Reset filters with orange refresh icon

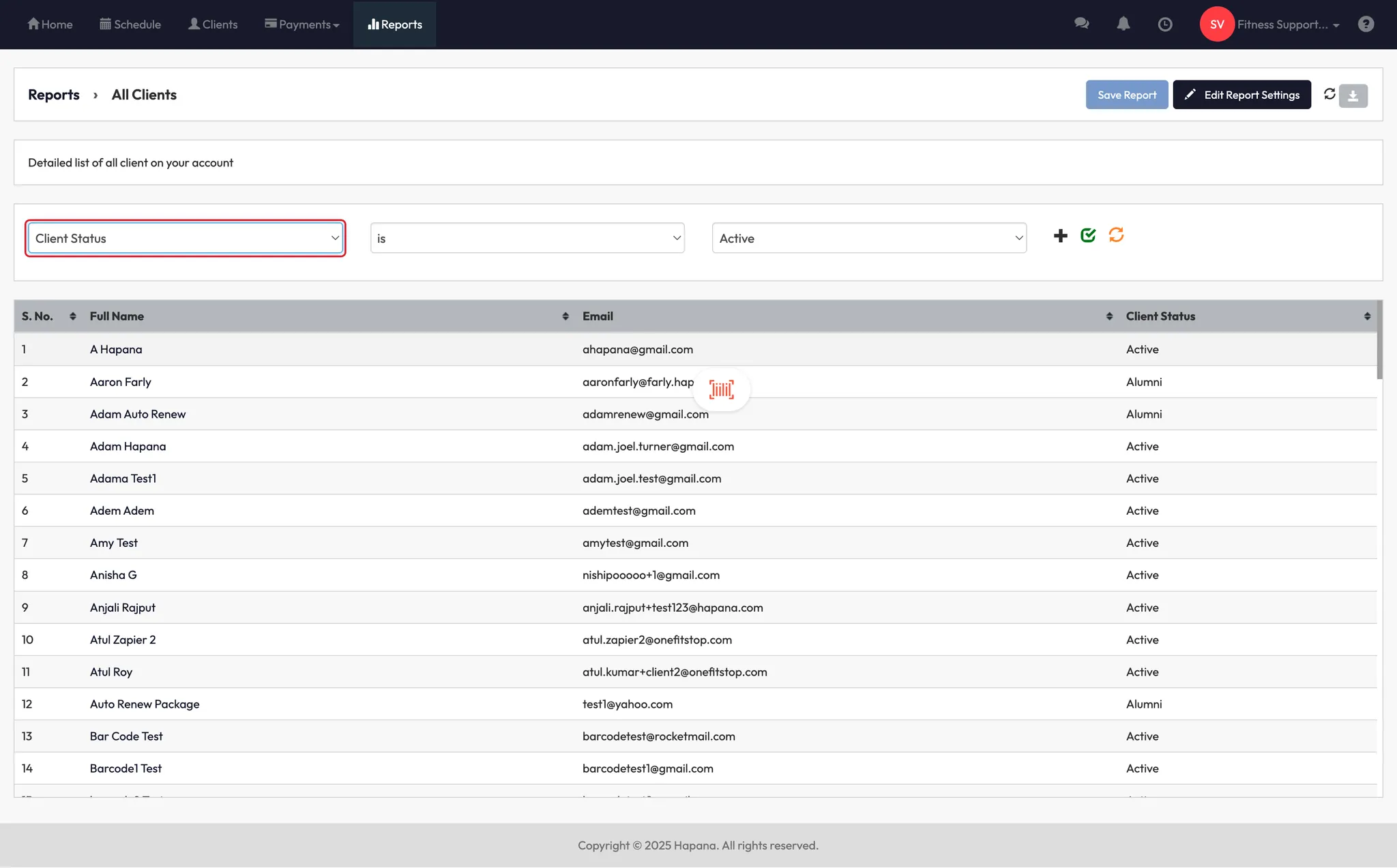[x=1116, y=235]
